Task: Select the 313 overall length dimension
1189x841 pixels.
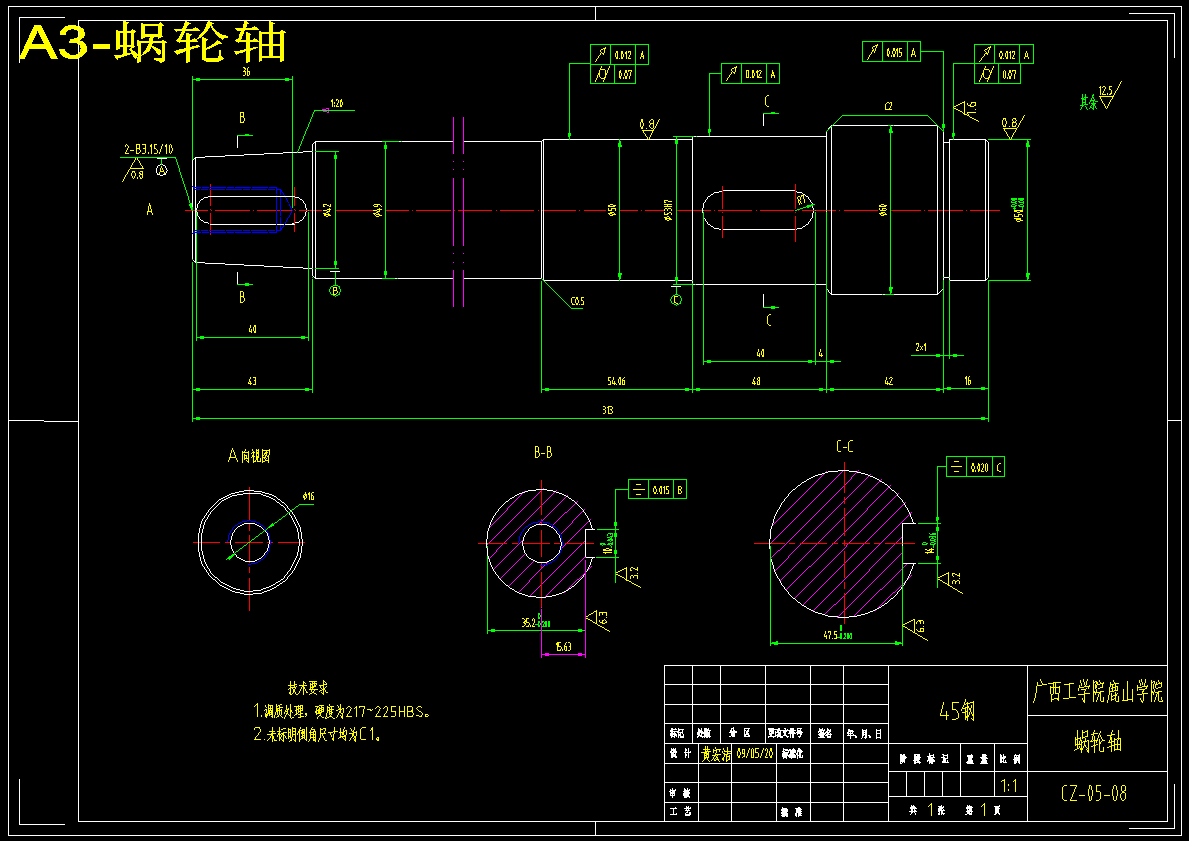Action: (x=607, y=410)
